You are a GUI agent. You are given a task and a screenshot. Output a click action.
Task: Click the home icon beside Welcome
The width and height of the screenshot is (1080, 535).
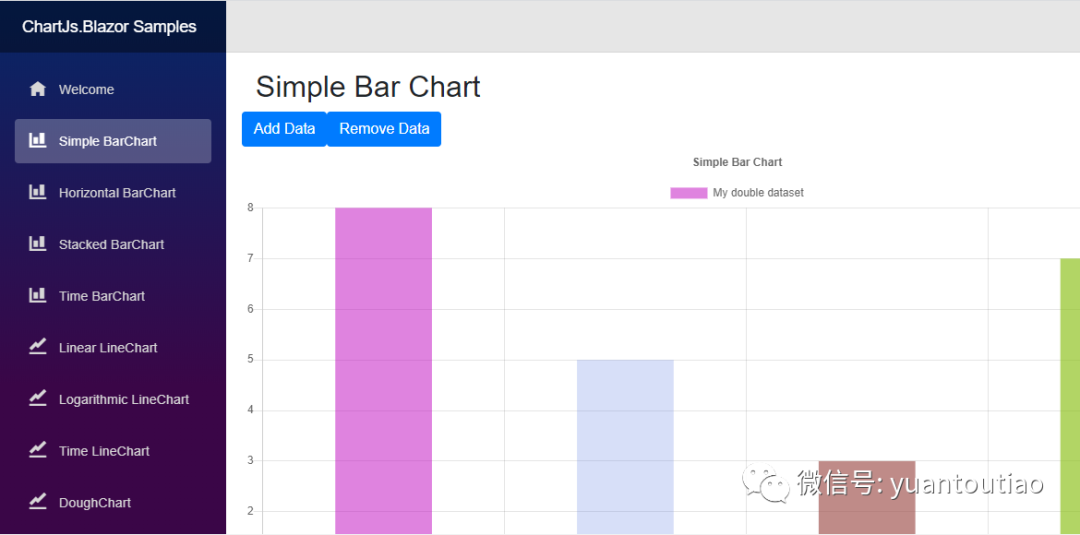coord(37,89)
